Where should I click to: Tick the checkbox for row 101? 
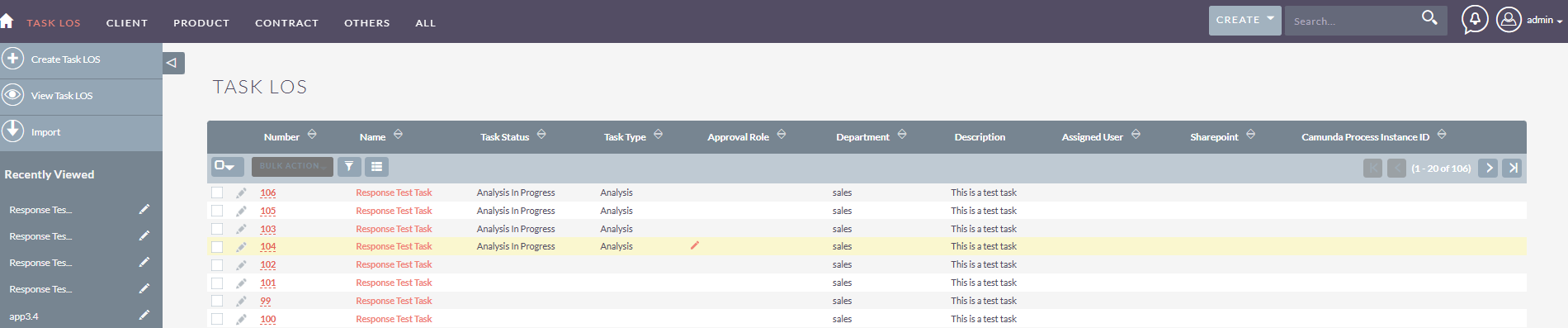[x=217, y=283]
